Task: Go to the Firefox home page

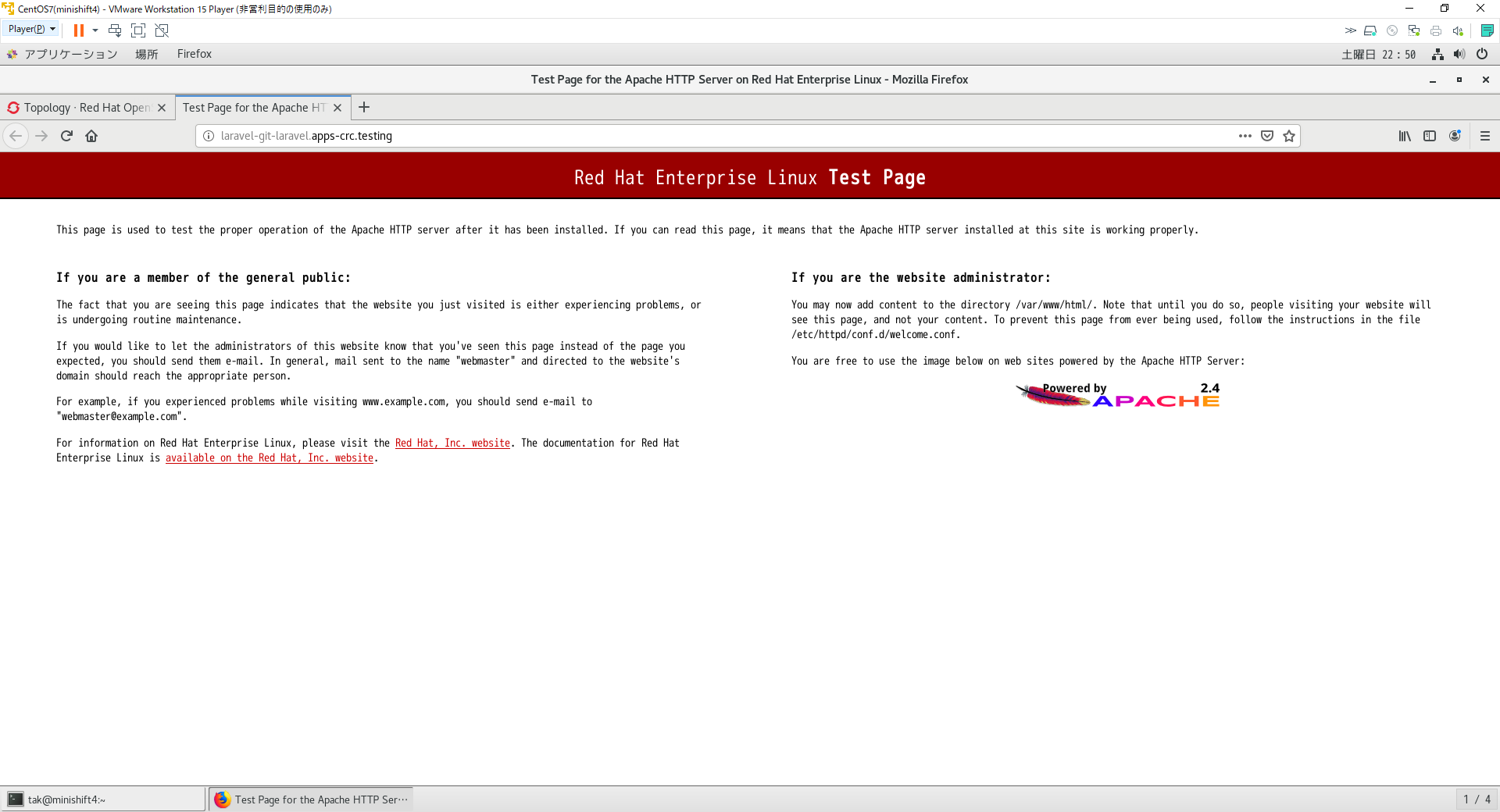Action: coord(91,136)
